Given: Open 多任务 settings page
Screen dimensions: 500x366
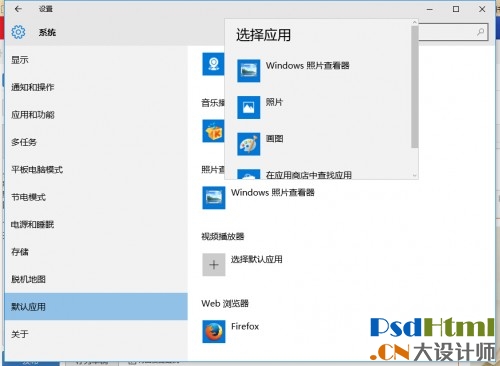Looking at the screenshot, I should 96,142.
